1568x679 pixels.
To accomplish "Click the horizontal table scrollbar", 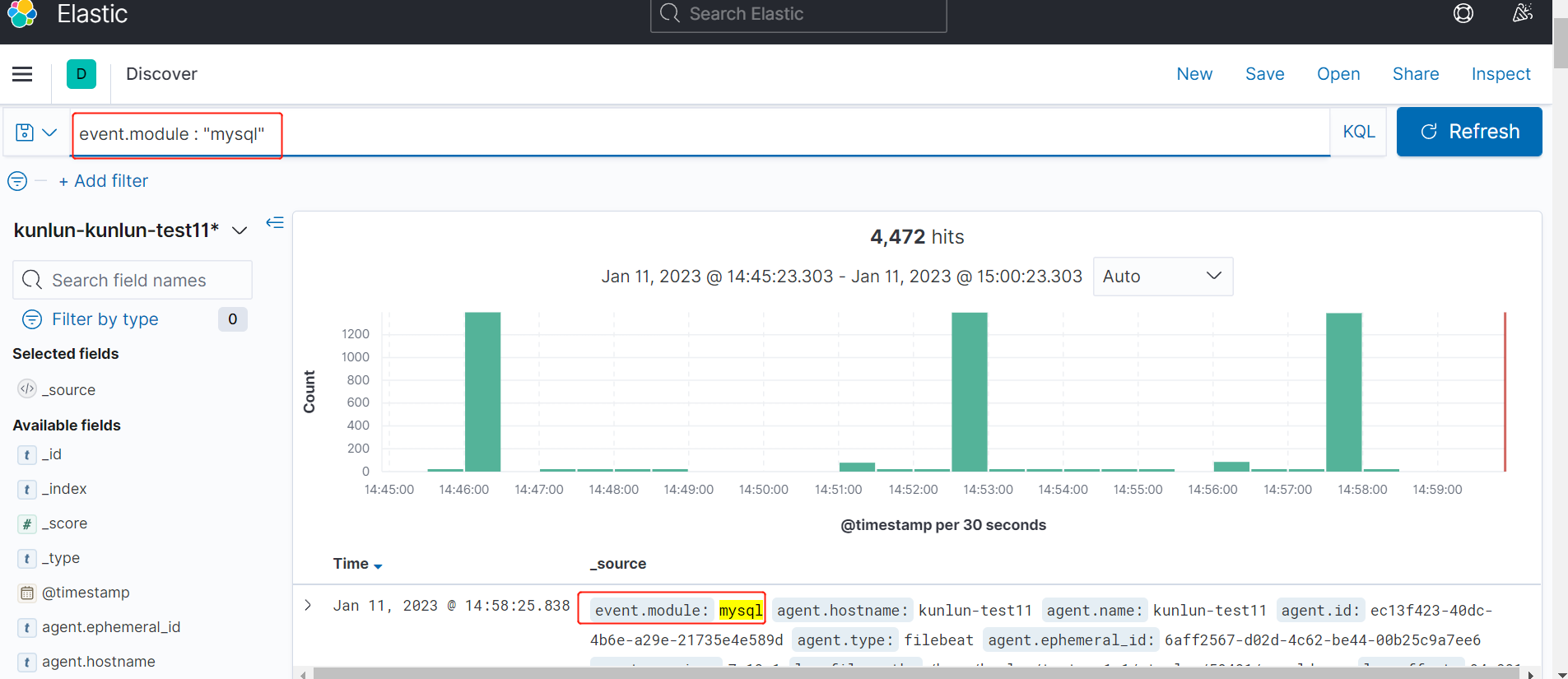I will tap(916, 674).
